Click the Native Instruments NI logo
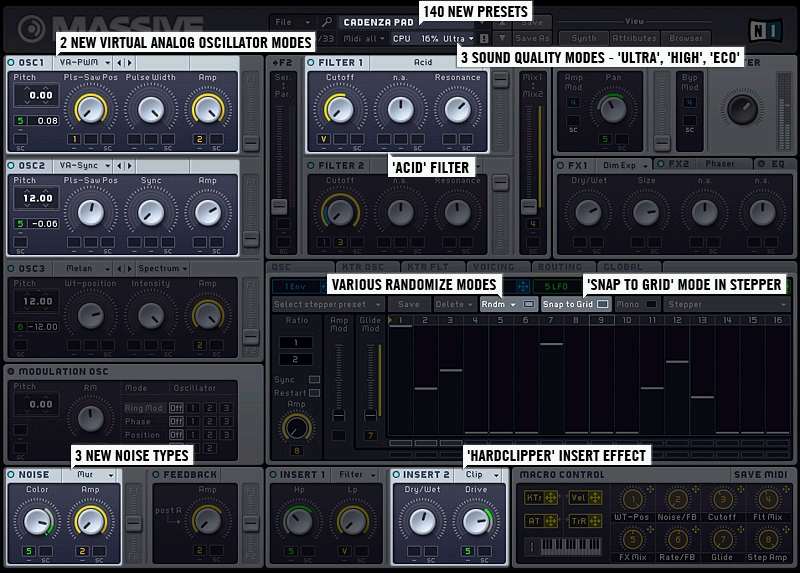 tap(765, 31)
